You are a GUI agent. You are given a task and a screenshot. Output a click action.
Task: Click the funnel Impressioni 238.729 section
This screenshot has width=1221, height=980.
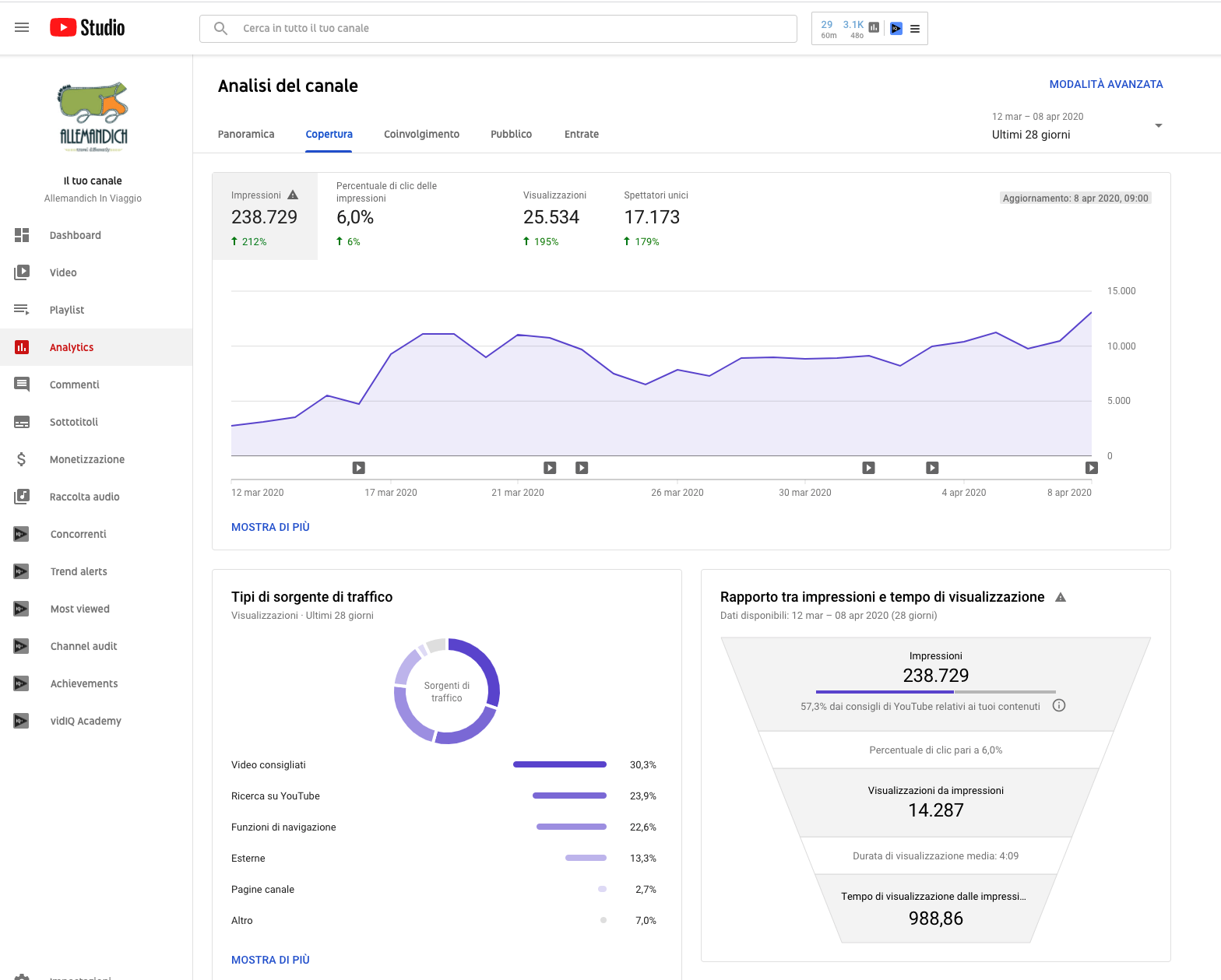point(936,683)
